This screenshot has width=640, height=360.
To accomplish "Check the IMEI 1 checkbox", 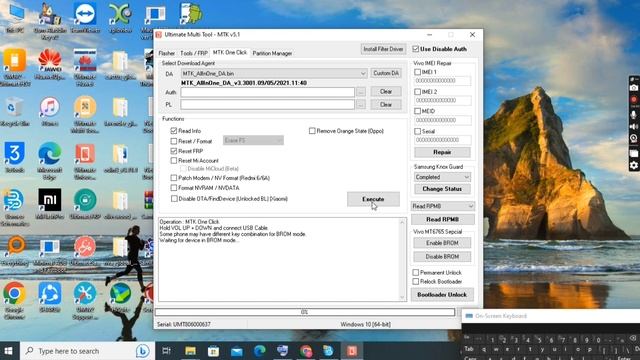I will [417, 72].
